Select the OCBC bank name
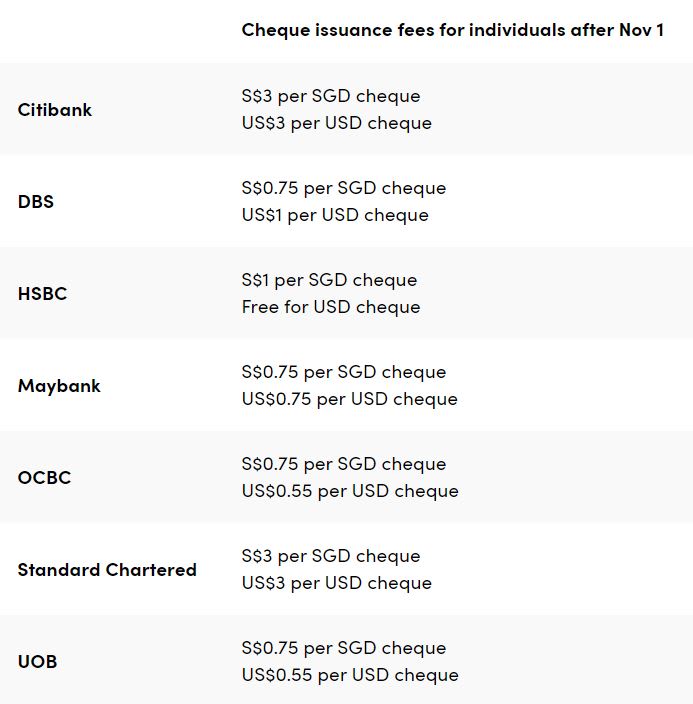Screen dimensions: 693x704 [44, 478]
